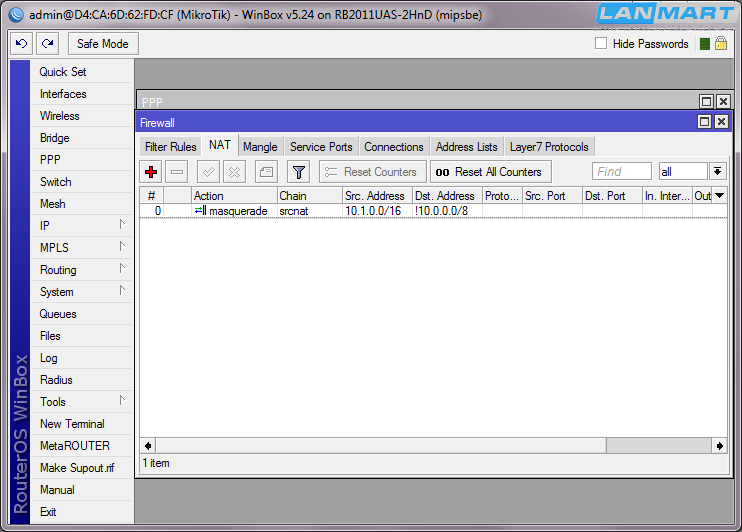
Task: Switch to the Mangle tab
Action: [x=260, y=147]
